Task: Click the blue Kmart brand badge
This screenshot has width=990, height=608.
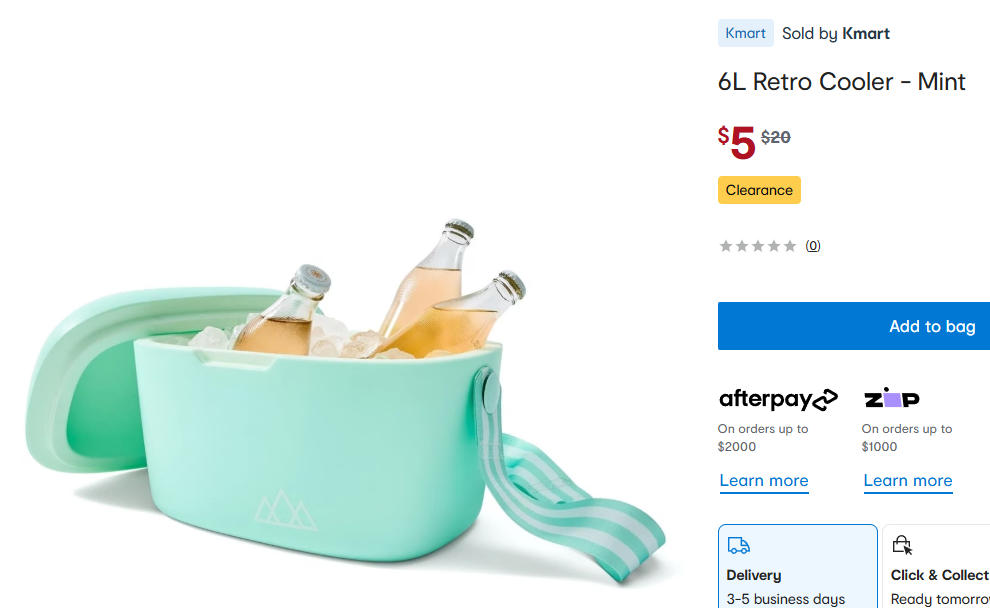Action: tap(745, 33)
